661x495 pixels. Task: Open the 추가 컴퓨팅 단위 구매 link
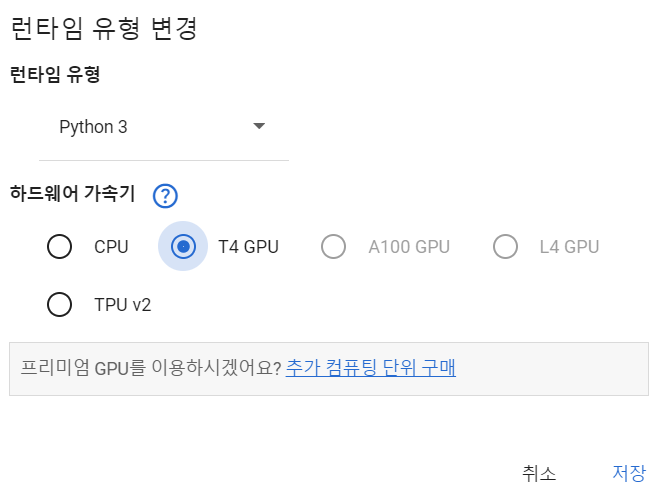[370, 368]
